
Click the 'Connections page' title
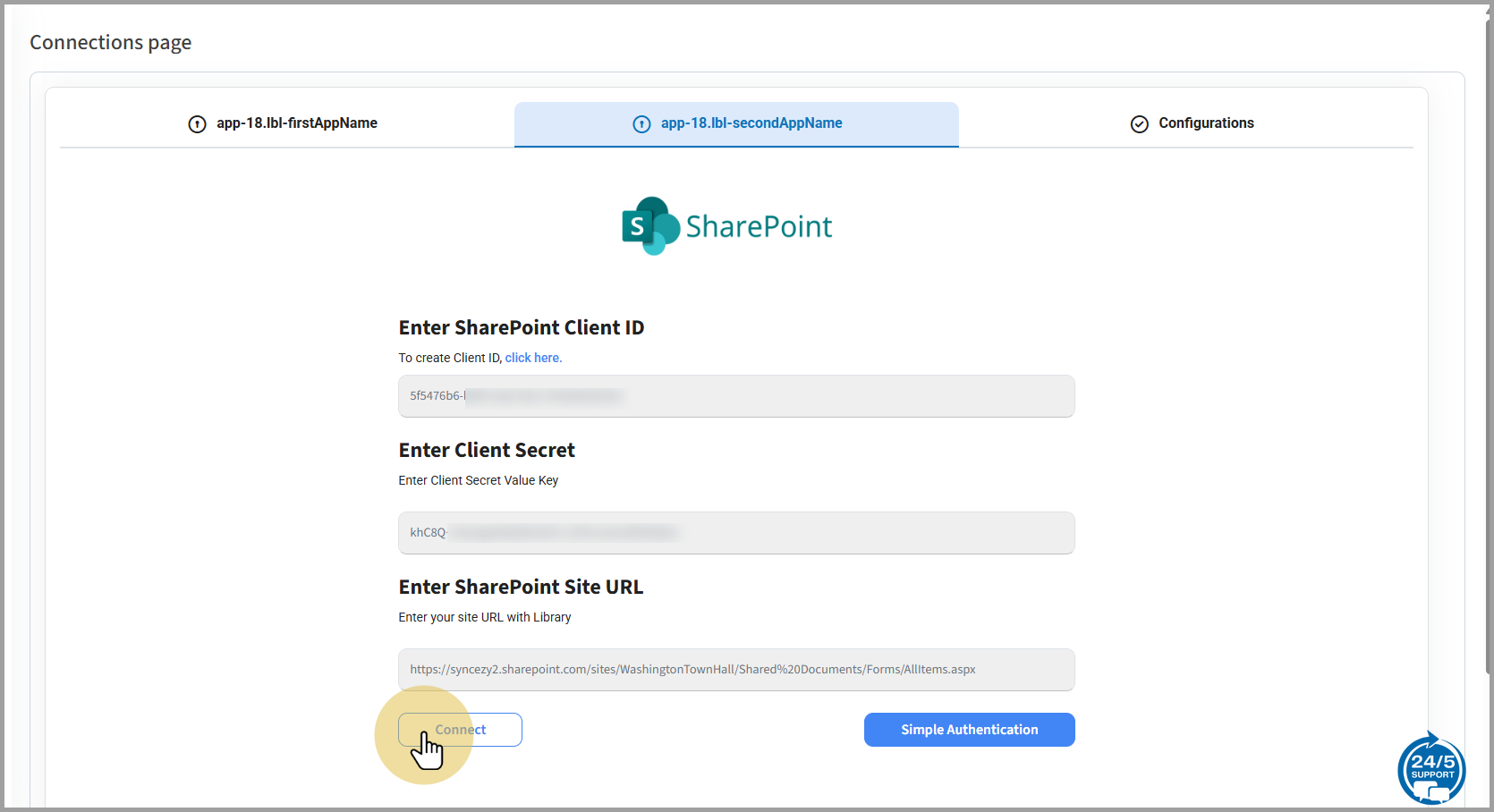[111, 43]
